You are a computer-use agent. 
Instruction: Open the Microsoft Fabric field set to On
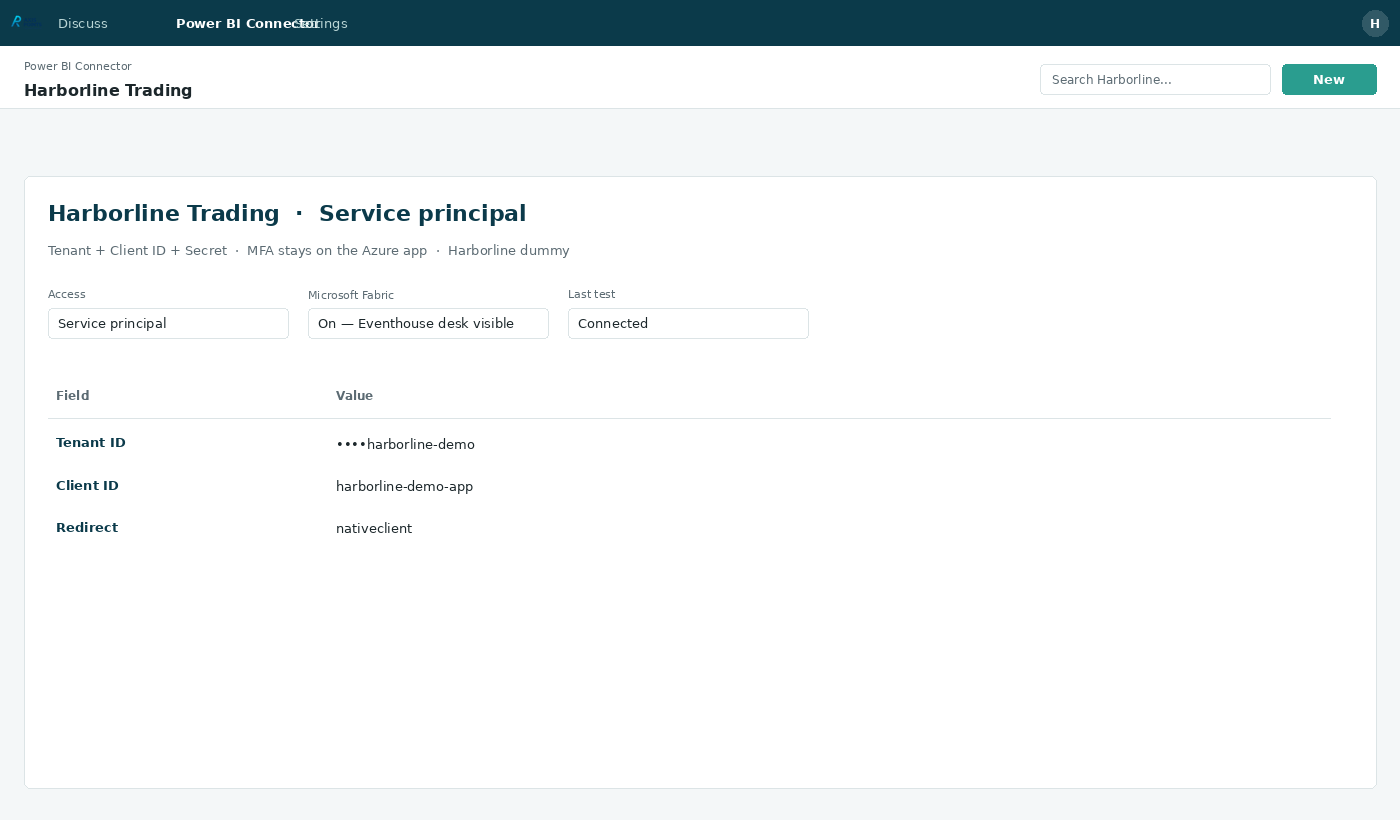click(428, 323)
